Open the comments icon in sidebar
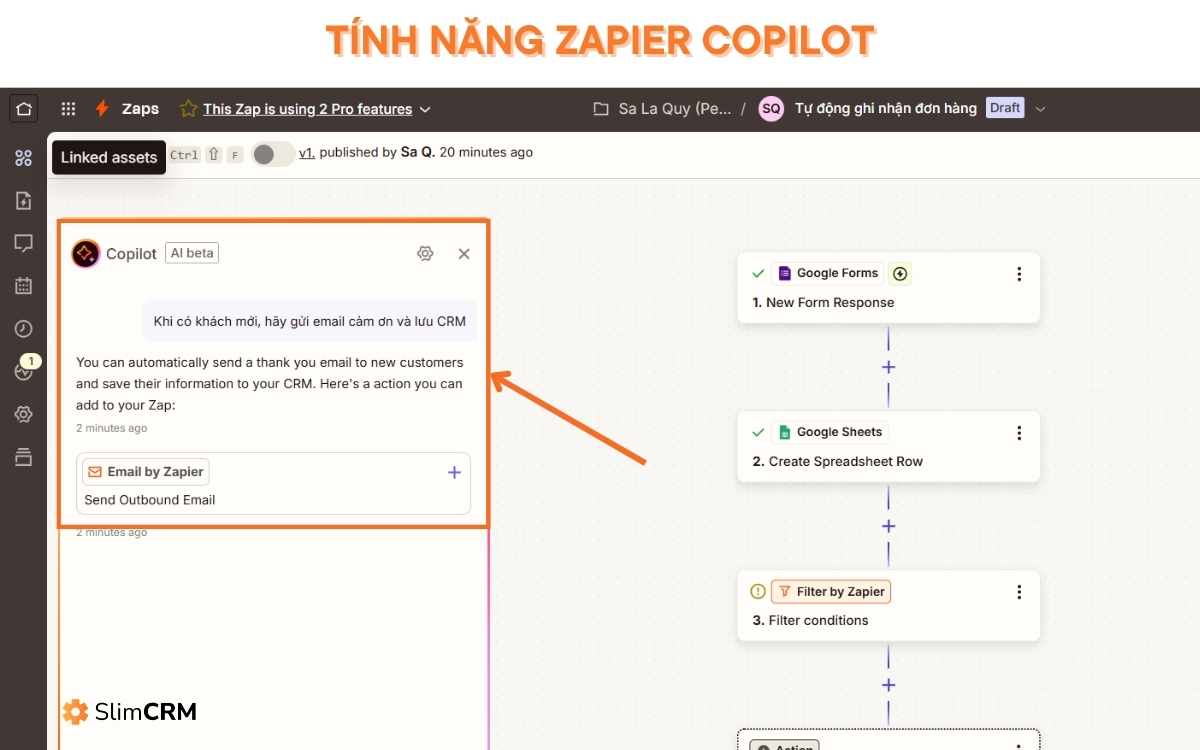Image resolution: width=1200 pixels, height=750 pixels. tap(23, 243)
